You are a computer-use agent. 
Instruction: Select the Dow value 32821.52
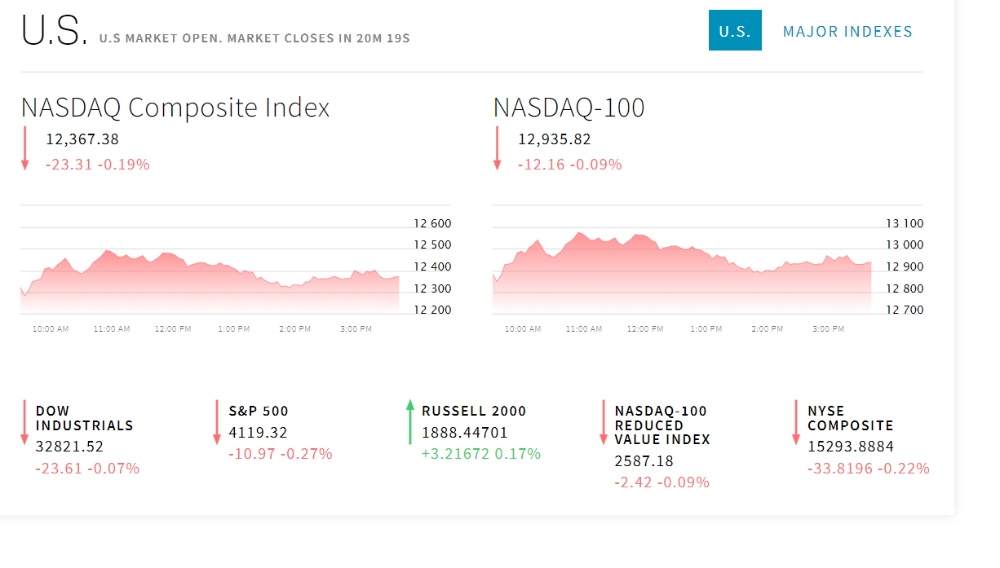(70, 447)
